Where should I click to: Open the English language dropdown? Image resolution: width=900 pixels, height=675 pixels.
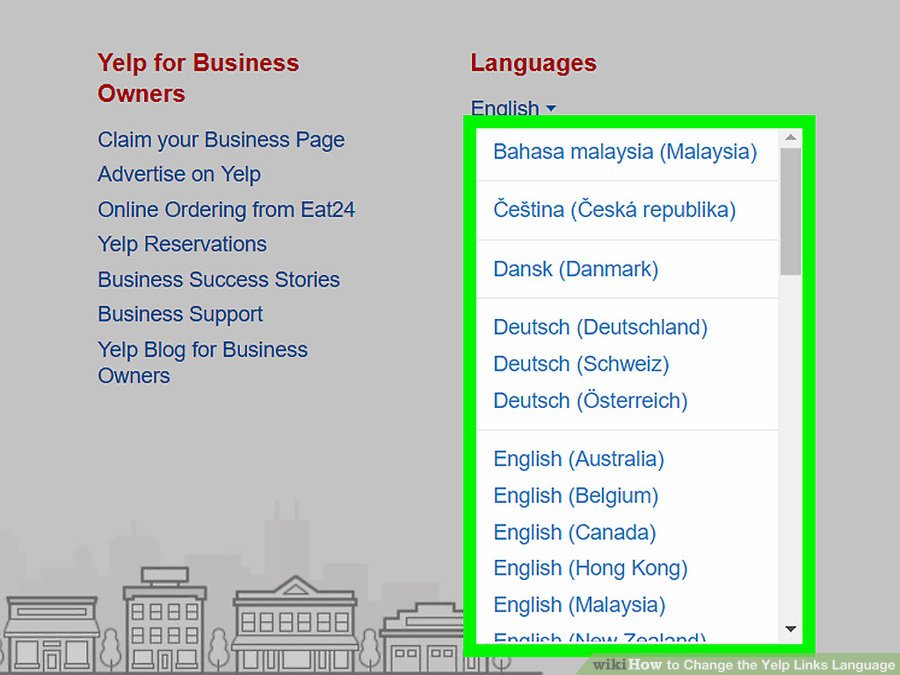pos(513,108)
